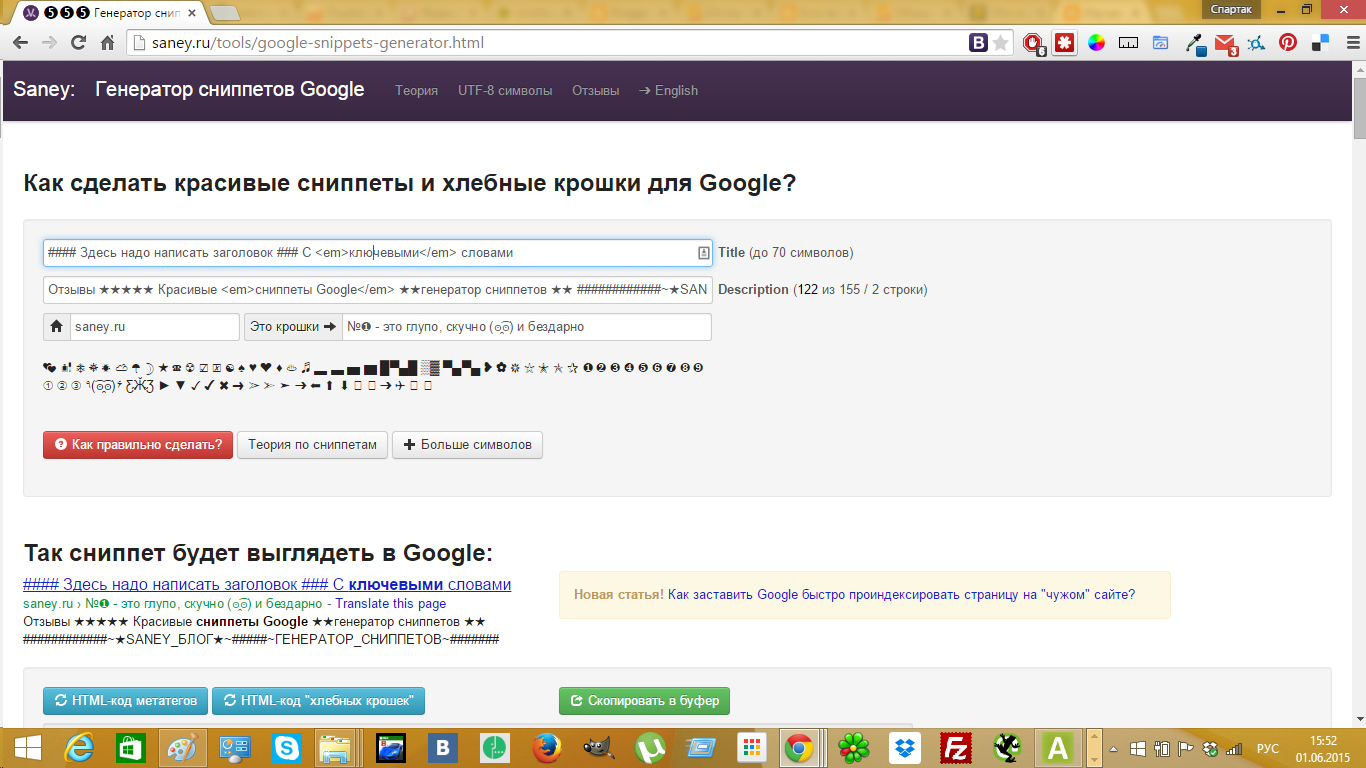Go to browser home page icon

point(108,43)
